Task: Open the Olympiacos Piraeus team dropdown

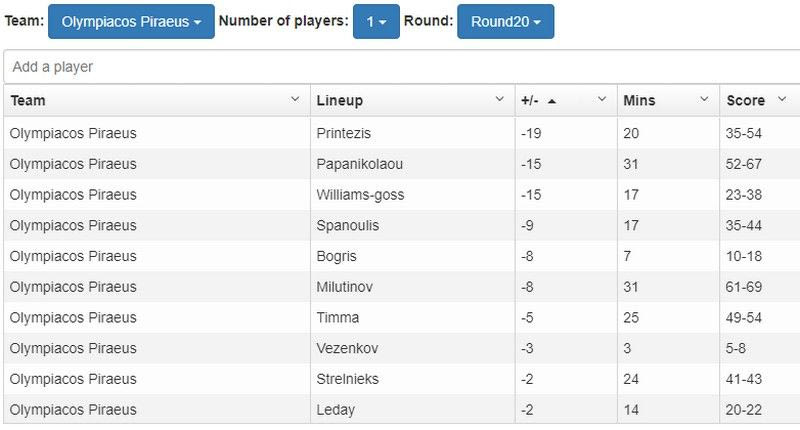Action: tap(131, 21)
